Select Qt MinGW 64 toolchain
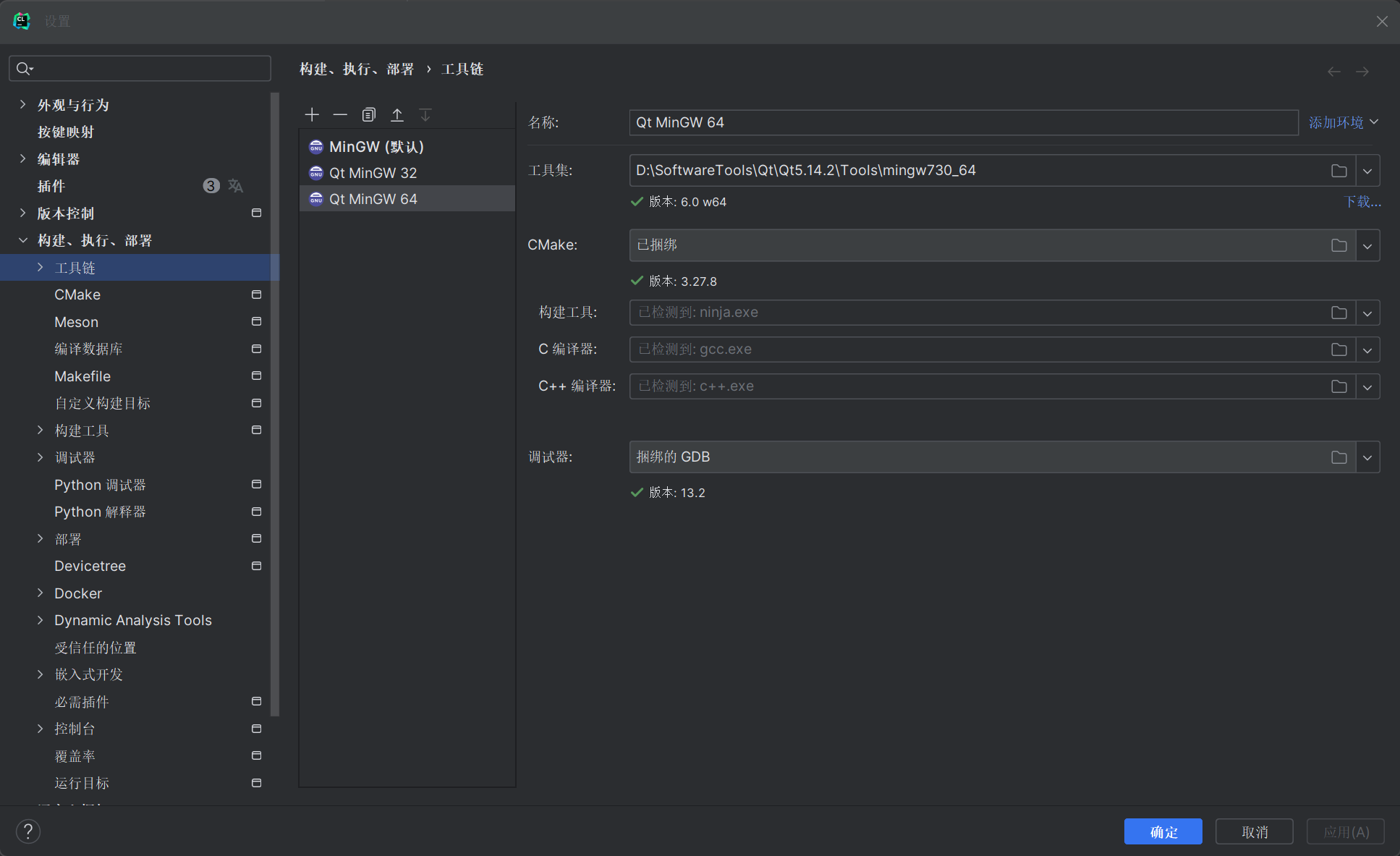This screenshot has height=856, width=1400. click(407, 199)
